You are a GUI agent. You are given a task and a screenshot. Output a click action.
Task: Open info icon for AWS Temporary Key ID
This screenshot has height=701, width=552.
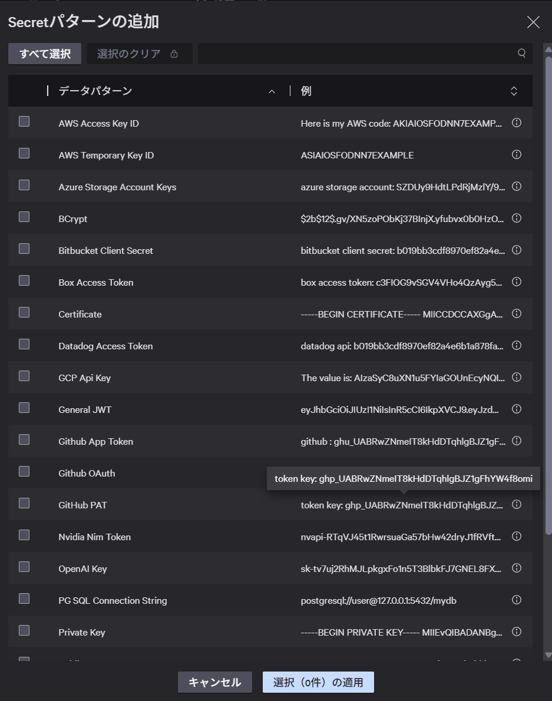click(516, 154)
